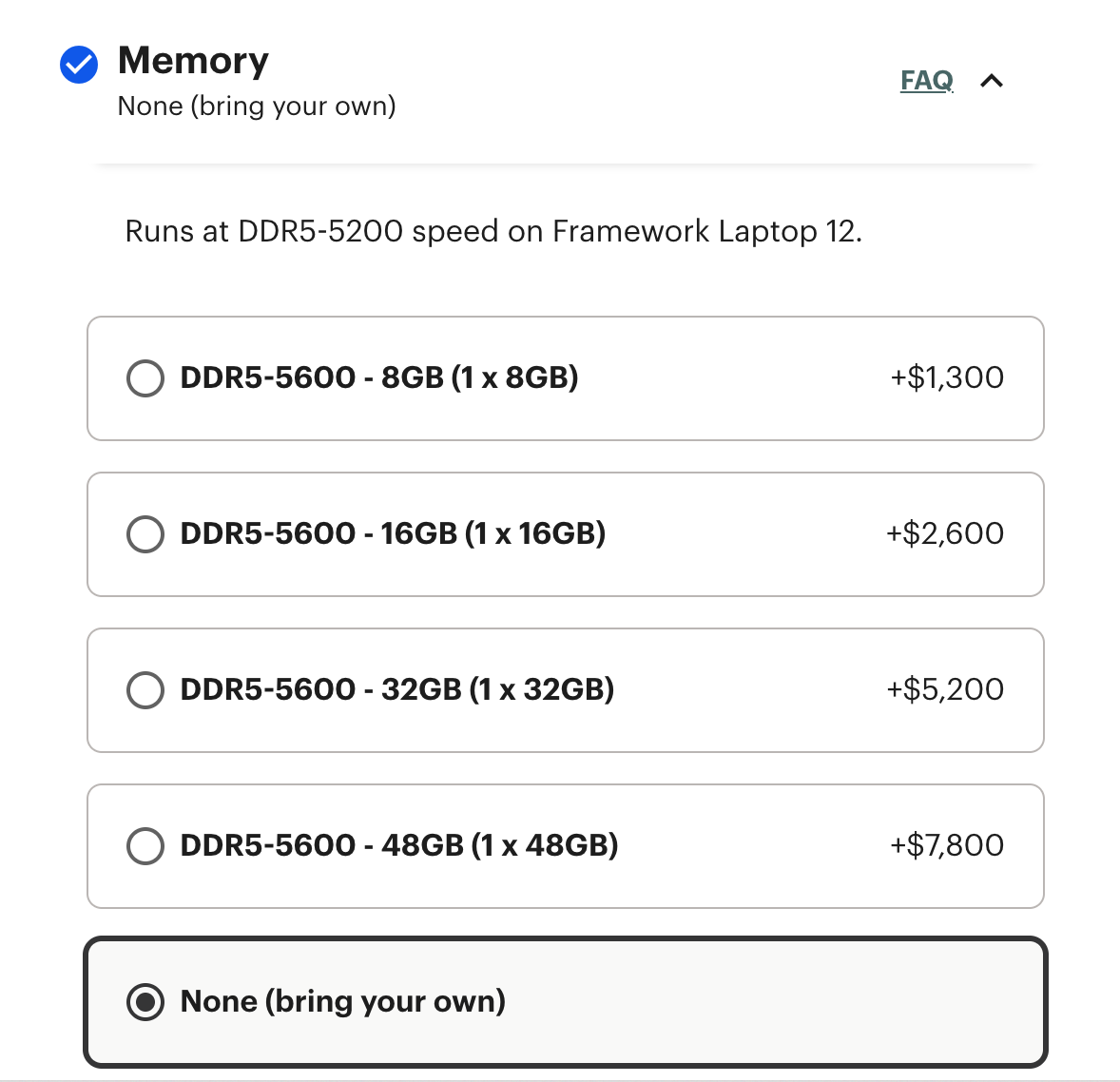
Task: Click the Memory section heading
Action: (193, 61)
